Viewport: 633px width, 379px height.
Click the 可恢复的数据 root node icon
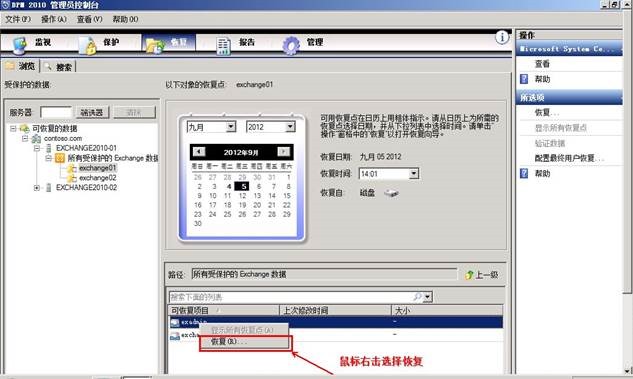coord(24,128)
